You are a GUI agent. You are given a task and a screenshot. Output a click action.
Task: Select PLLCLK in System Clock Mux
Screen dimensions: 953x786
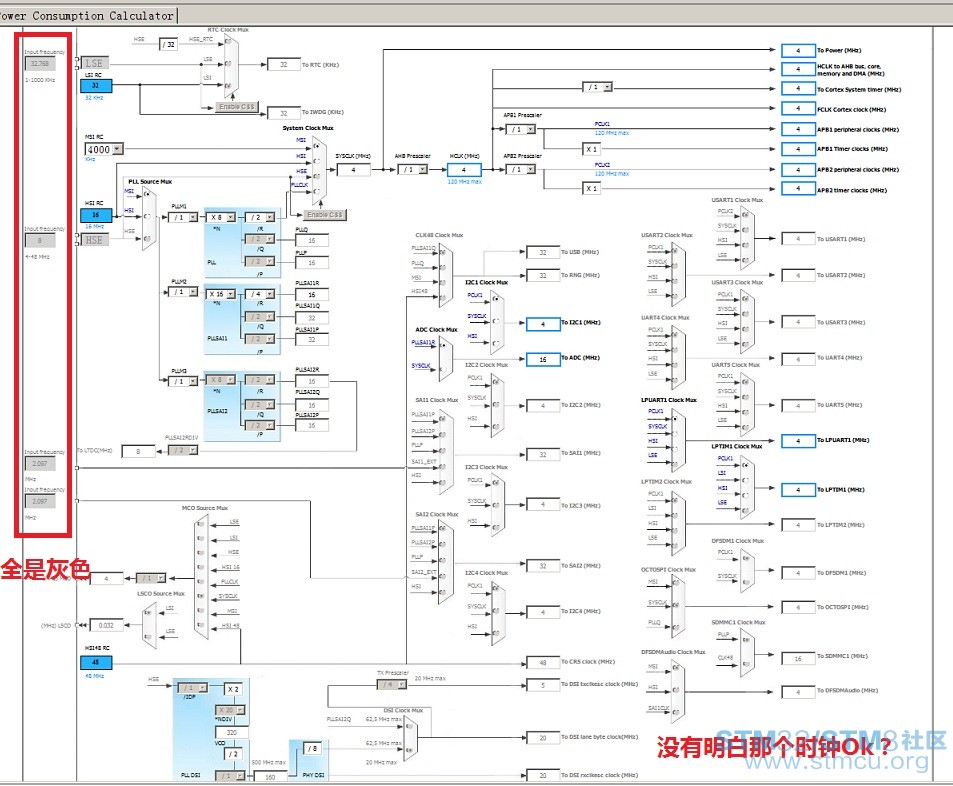(x=317, y=191)
